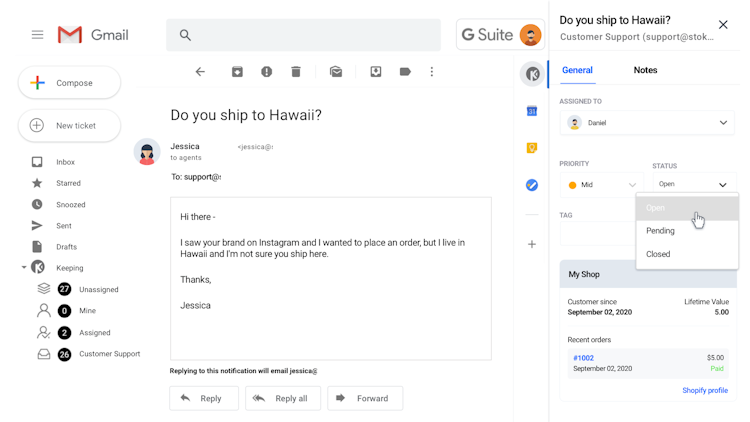Open the Priority Mid dropdown
The height and width of the screenshot is (422, 750).
pos(602,185)
